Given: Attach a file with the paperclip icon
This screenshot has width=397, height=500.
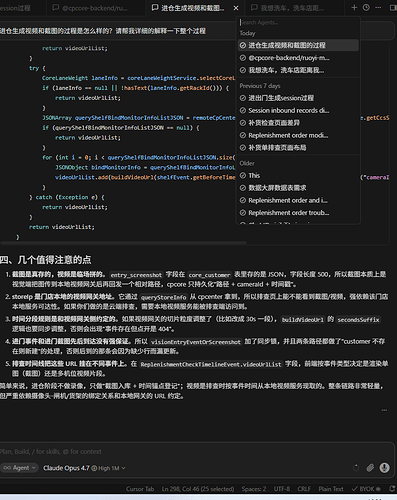Looking at the screenshot, I should click(370, 468).
